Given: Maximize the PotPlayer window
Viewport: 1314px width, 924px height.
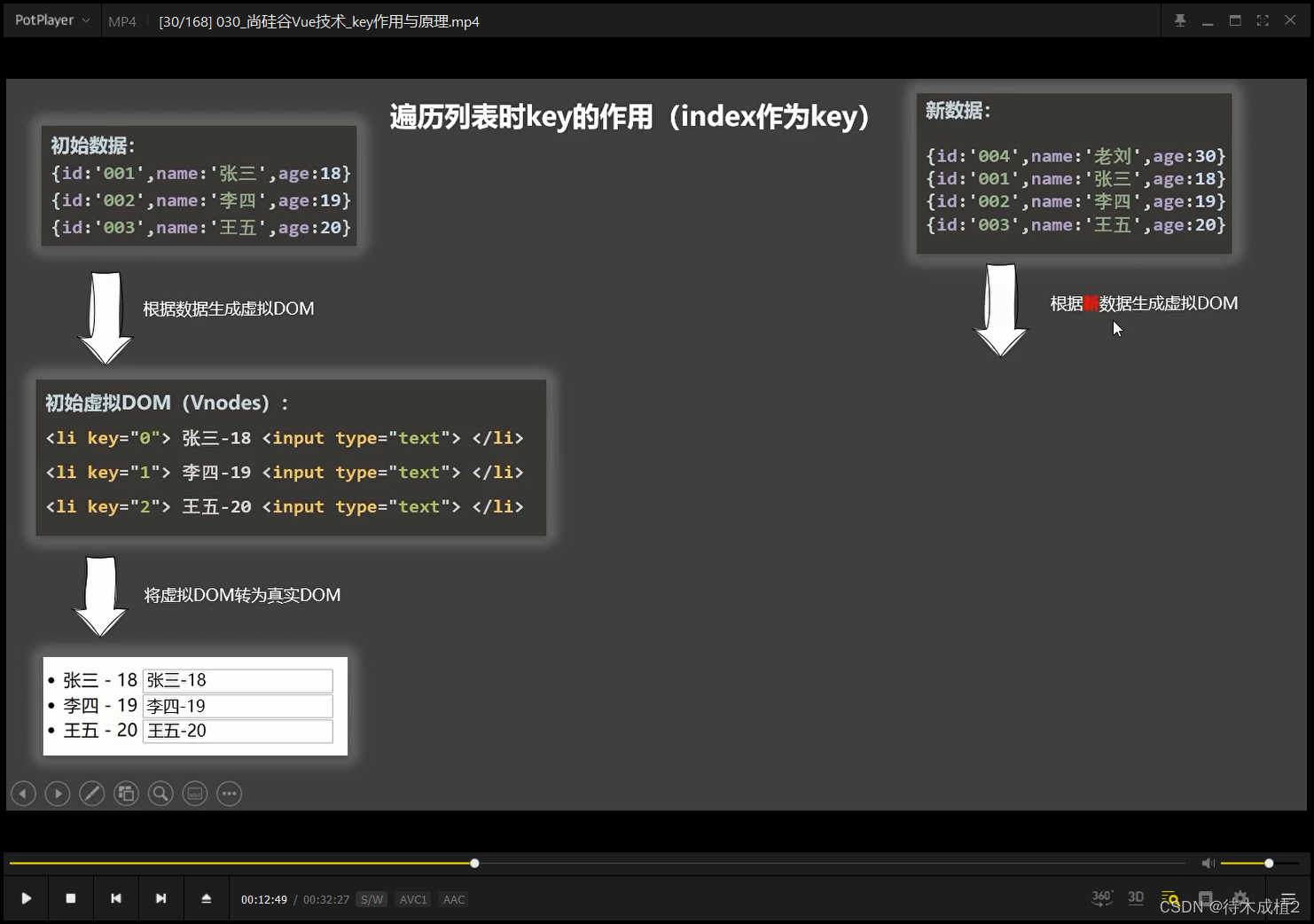Looking at the screenshot, I should click(1235, 20).
